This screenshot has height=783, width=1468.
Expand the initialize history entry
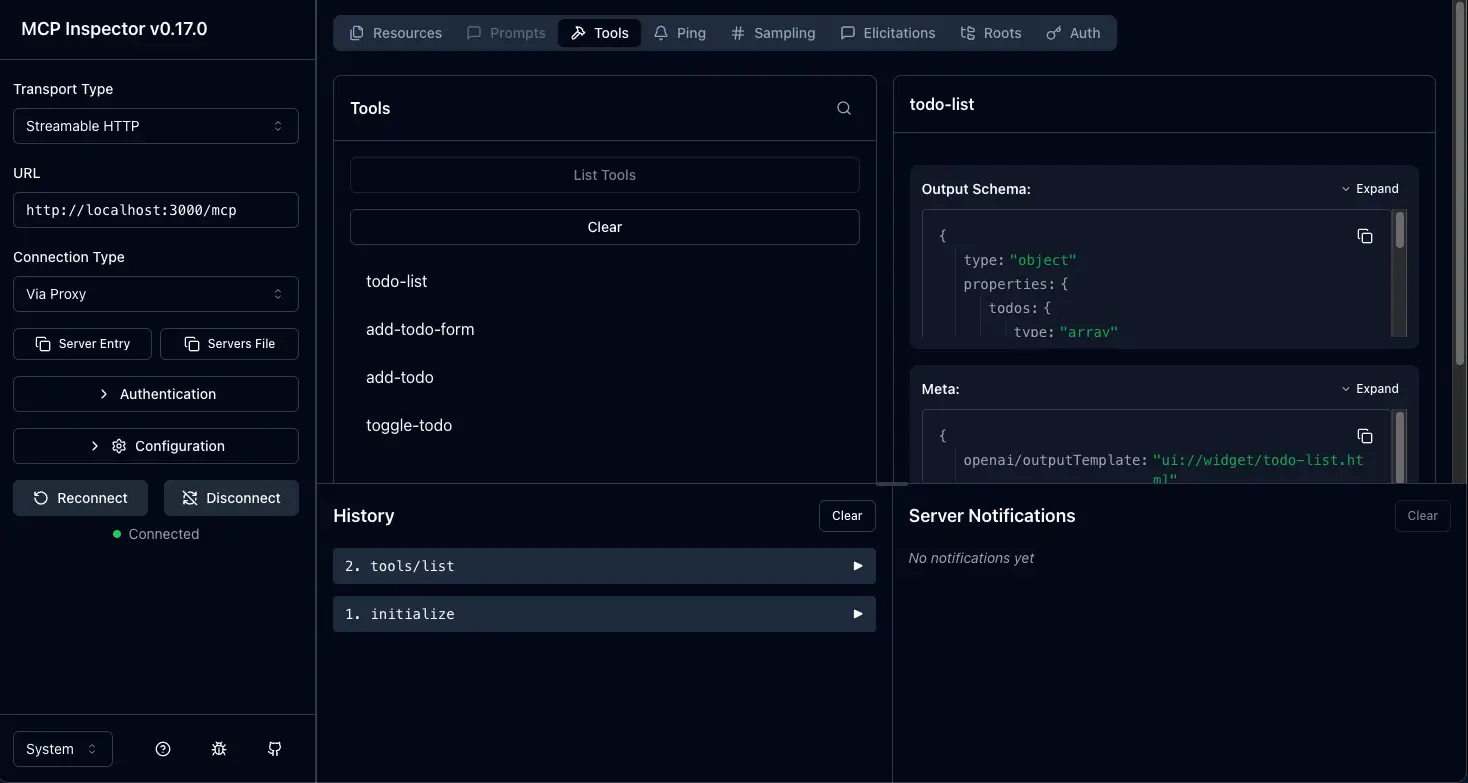click(604, 614)
